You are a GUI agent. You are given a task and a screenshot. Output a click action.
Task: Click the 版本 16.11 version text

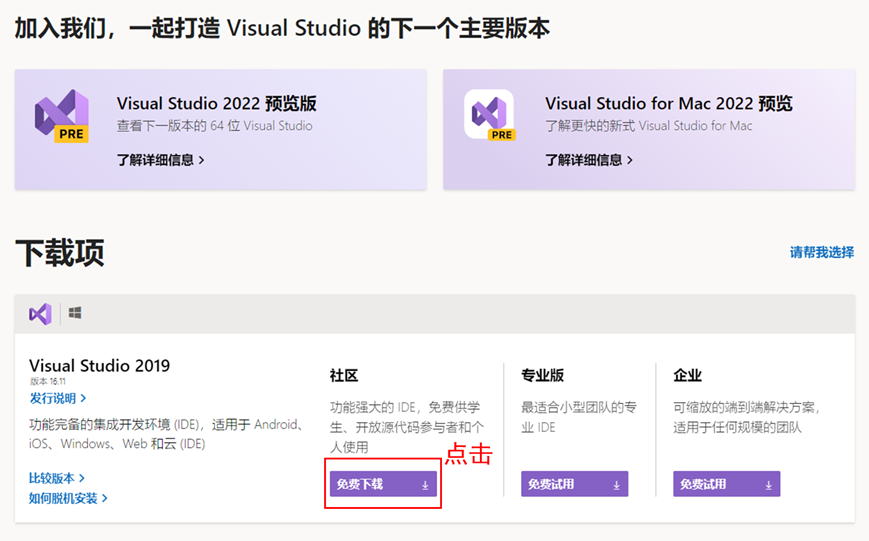tap(48, 381)
